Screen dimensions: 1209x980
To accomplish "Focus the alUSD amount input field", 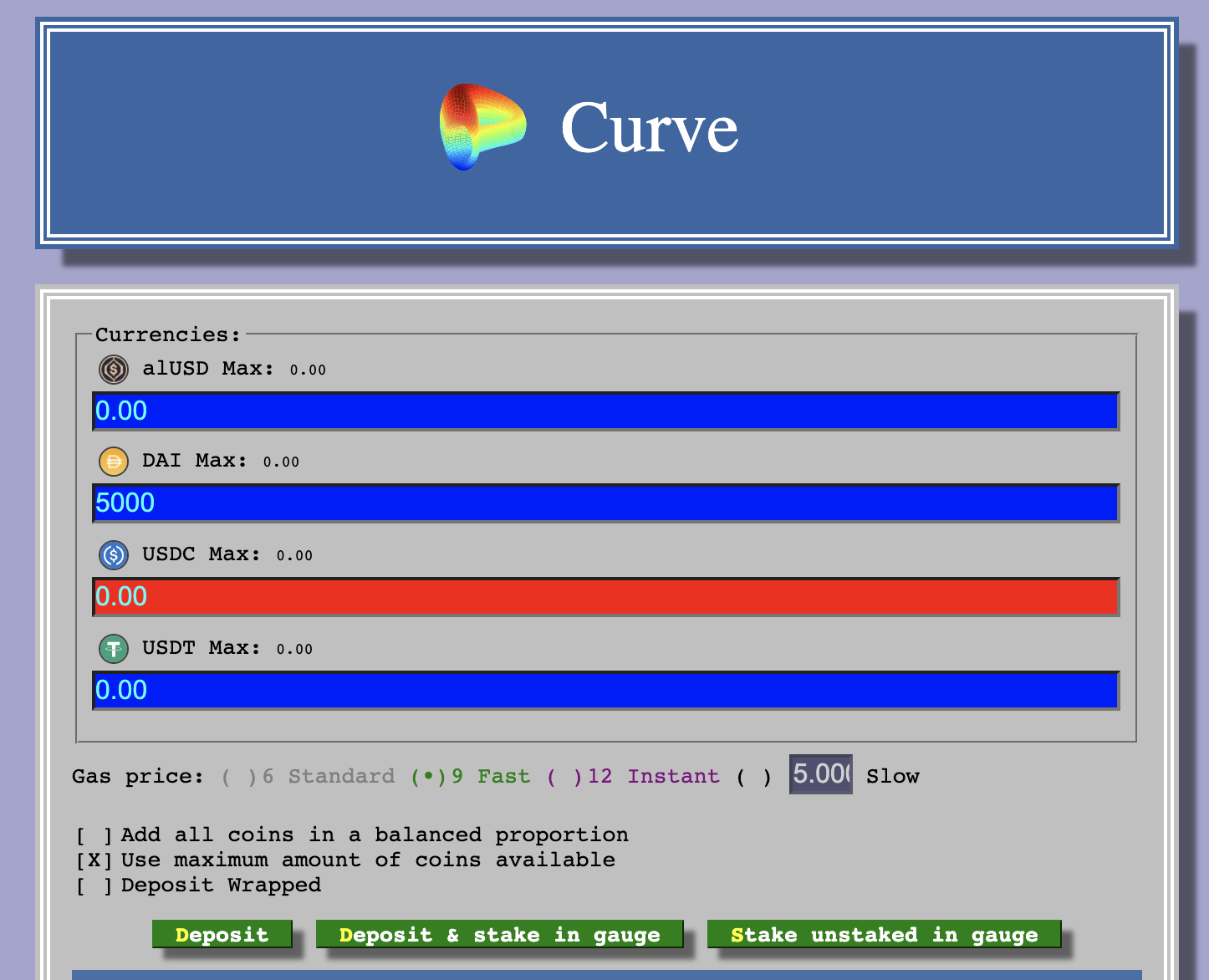I will (x=605, y=411).
